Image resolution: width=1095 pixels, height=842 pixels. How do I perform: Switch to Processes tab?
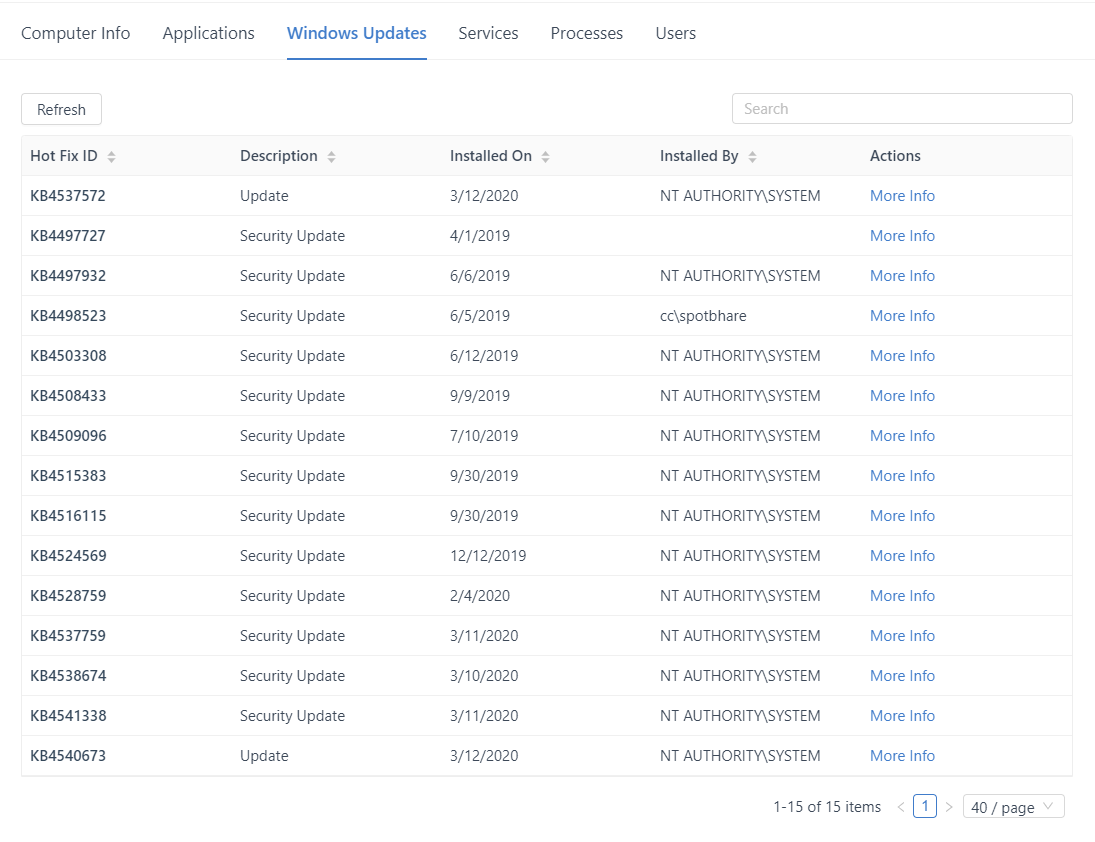586,33
